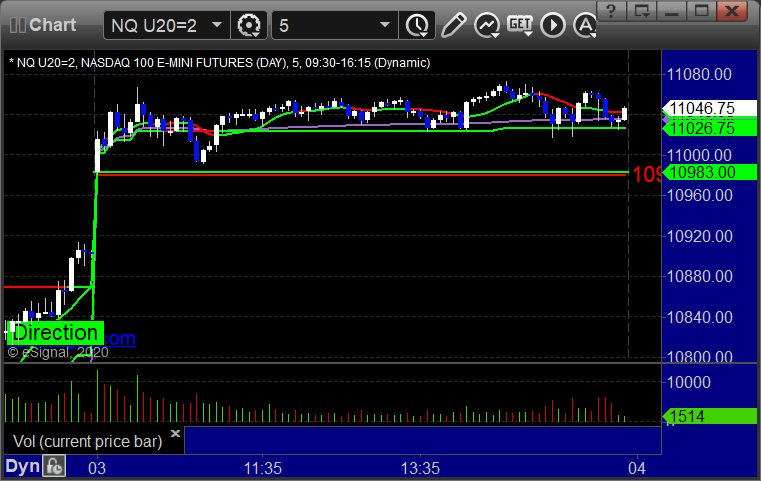Click the Chart window grip icon
The height and width of the screenshot is (481, 761).
[x=18, y=25]
